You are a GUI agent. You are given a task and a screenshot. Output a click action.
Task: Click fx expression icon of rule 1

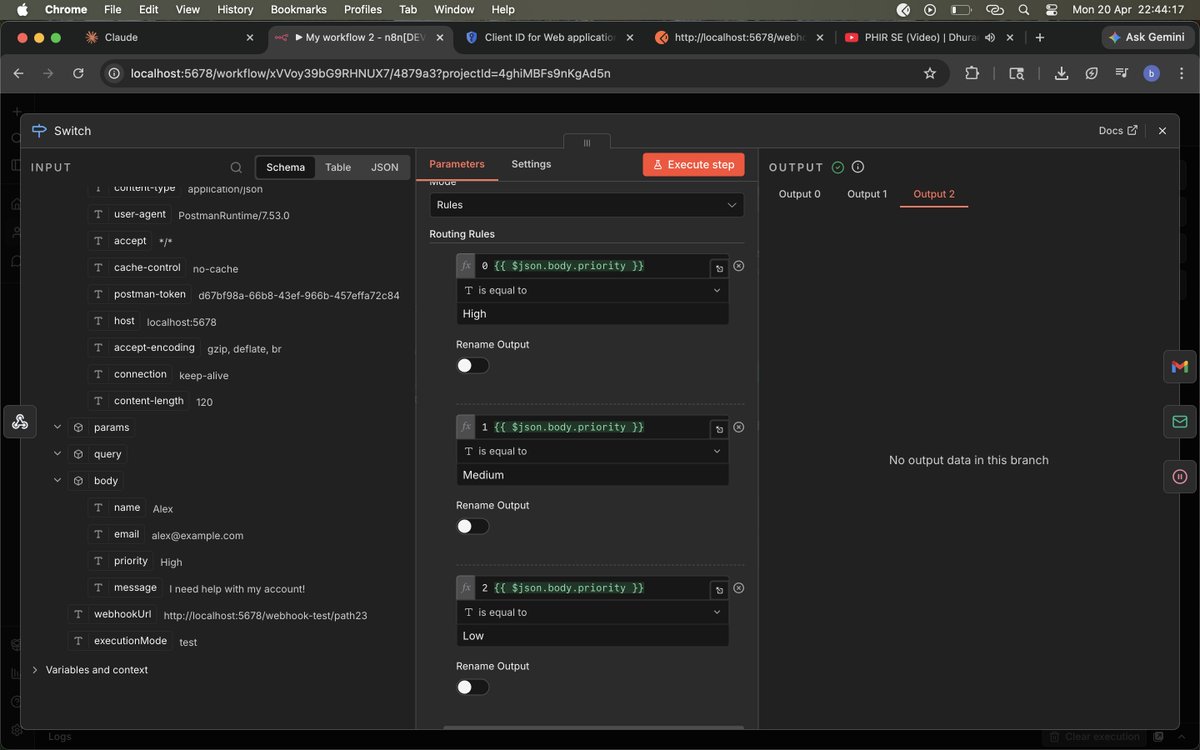click(x=466, y=427)
